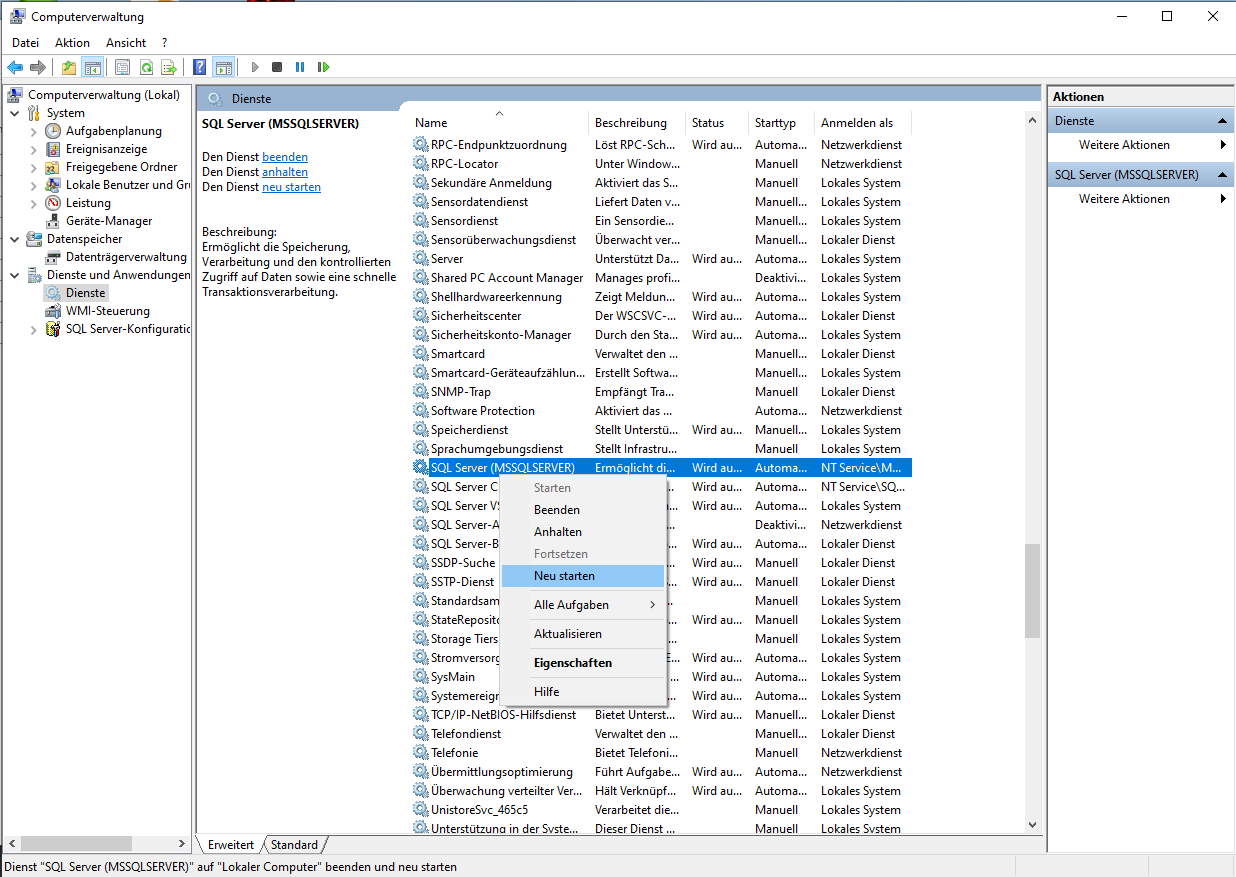Sort by the Starttyp column header
This screenshot has width=1236, height=877.
[776, 123]
